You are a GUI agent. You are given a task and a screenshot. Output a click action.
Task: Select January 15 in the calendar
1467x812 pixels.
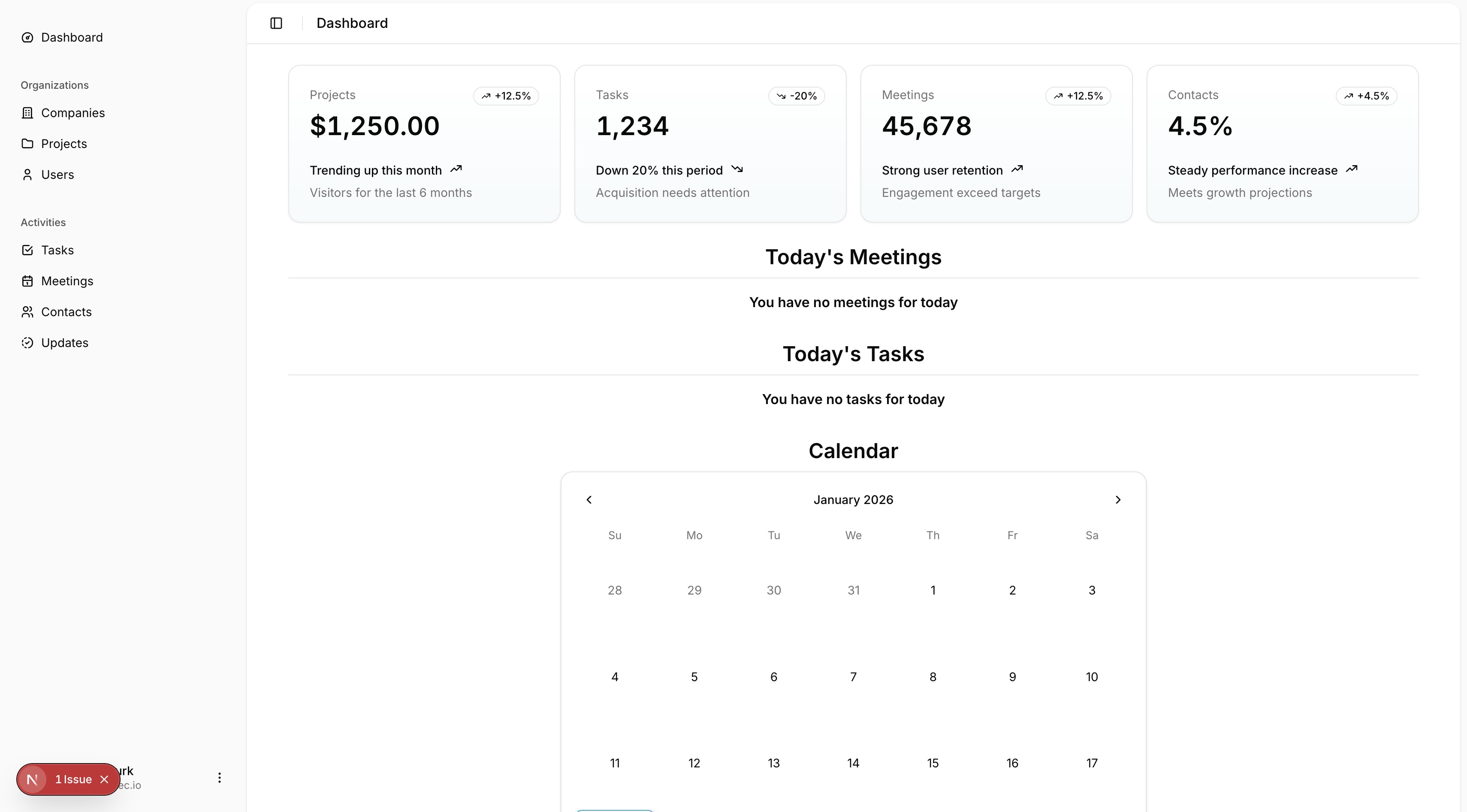pos(932,763)
